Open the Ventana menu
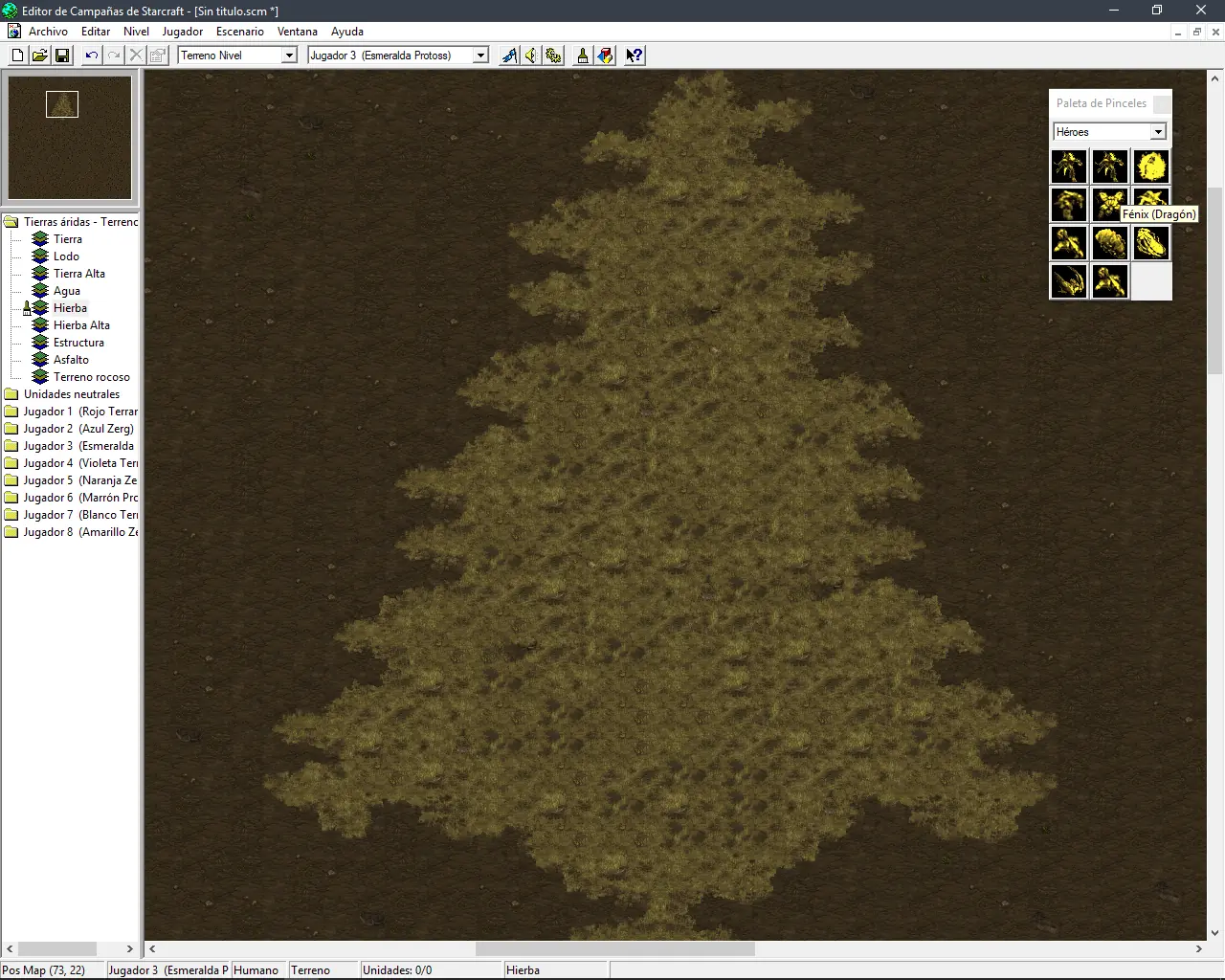 (298, 32)
